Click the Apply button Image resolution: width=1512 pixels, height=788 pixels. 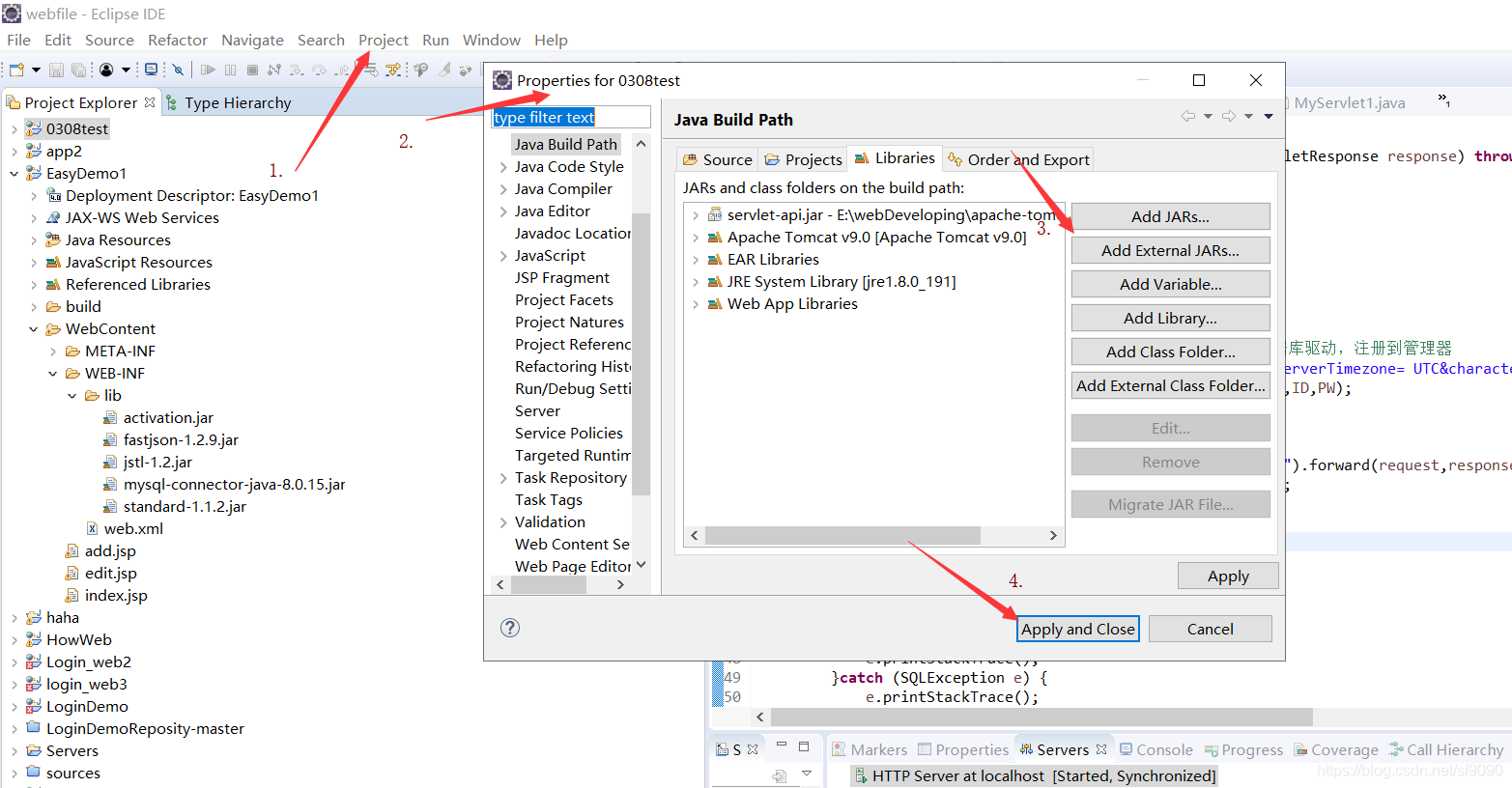click(1228, 576)
